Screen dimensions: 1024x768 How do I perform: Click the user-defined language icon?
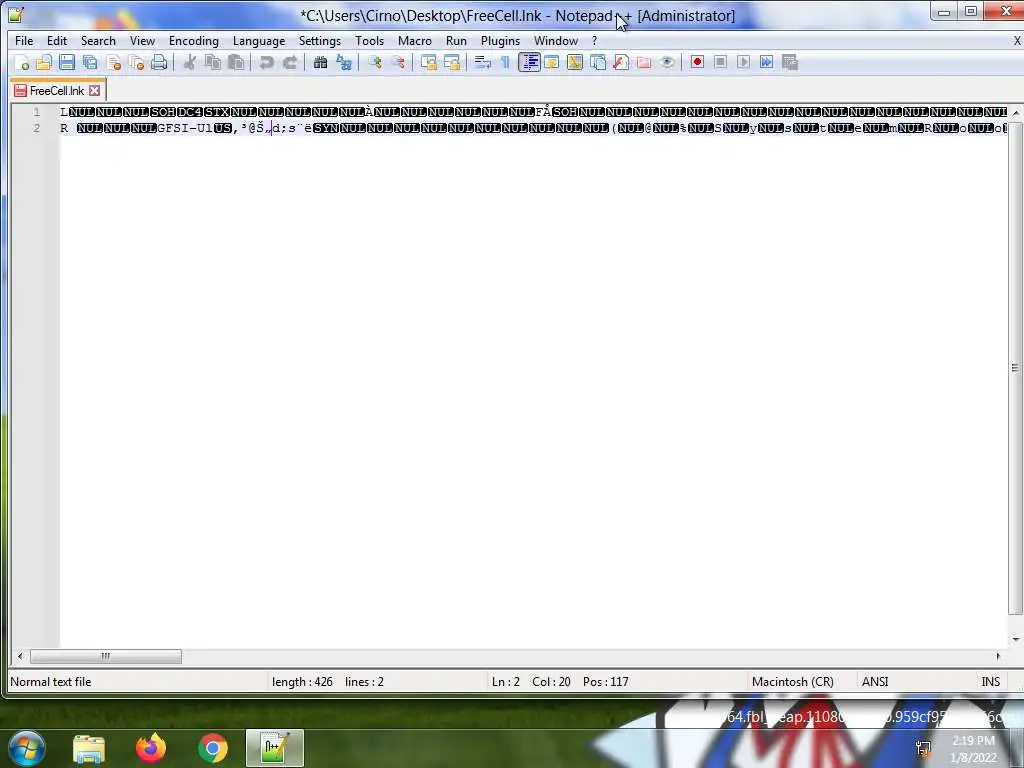click(x=552, y=63)
